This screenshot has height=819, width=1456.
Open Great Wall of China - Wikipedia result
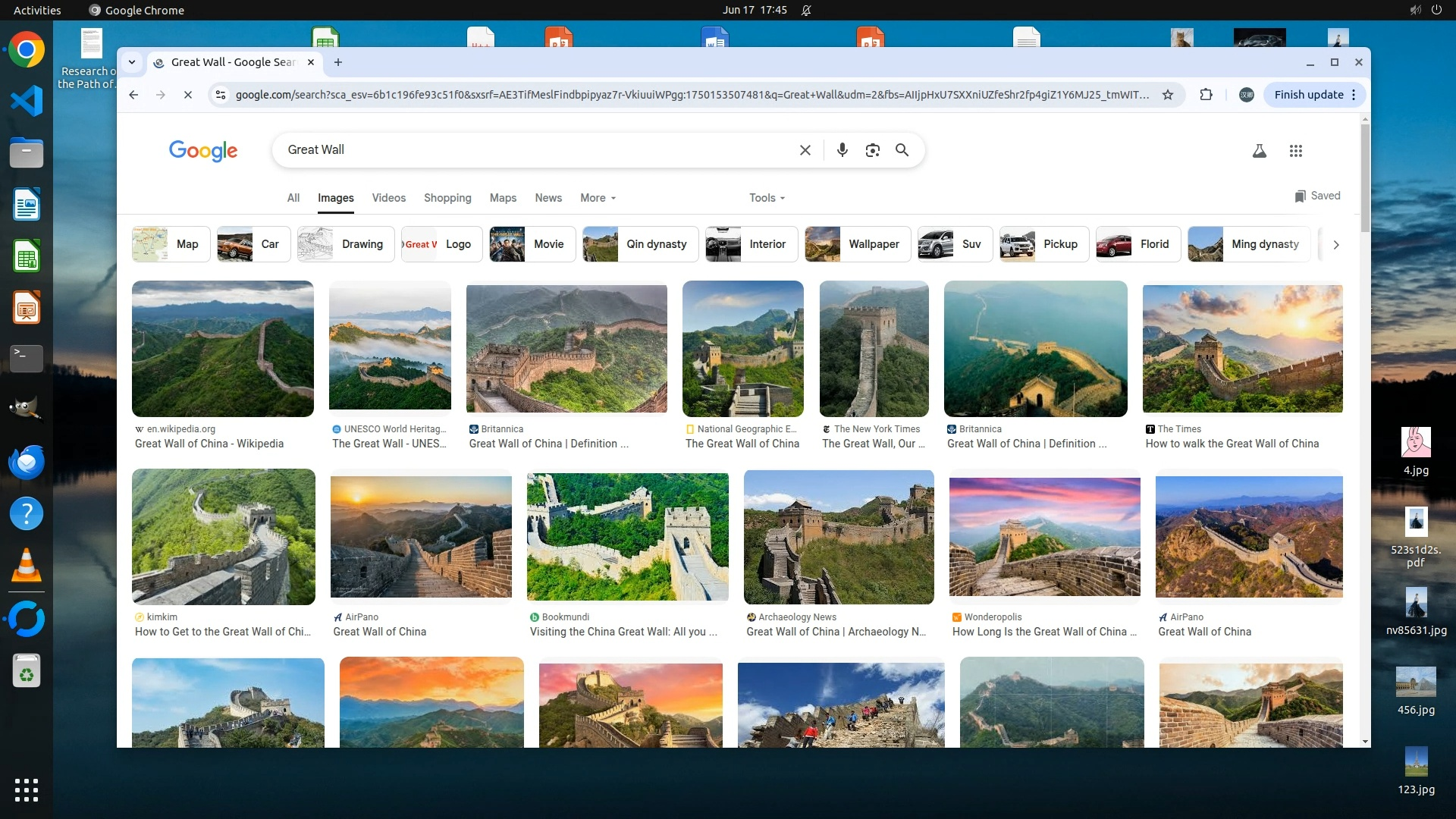click(x=209, y=444)
